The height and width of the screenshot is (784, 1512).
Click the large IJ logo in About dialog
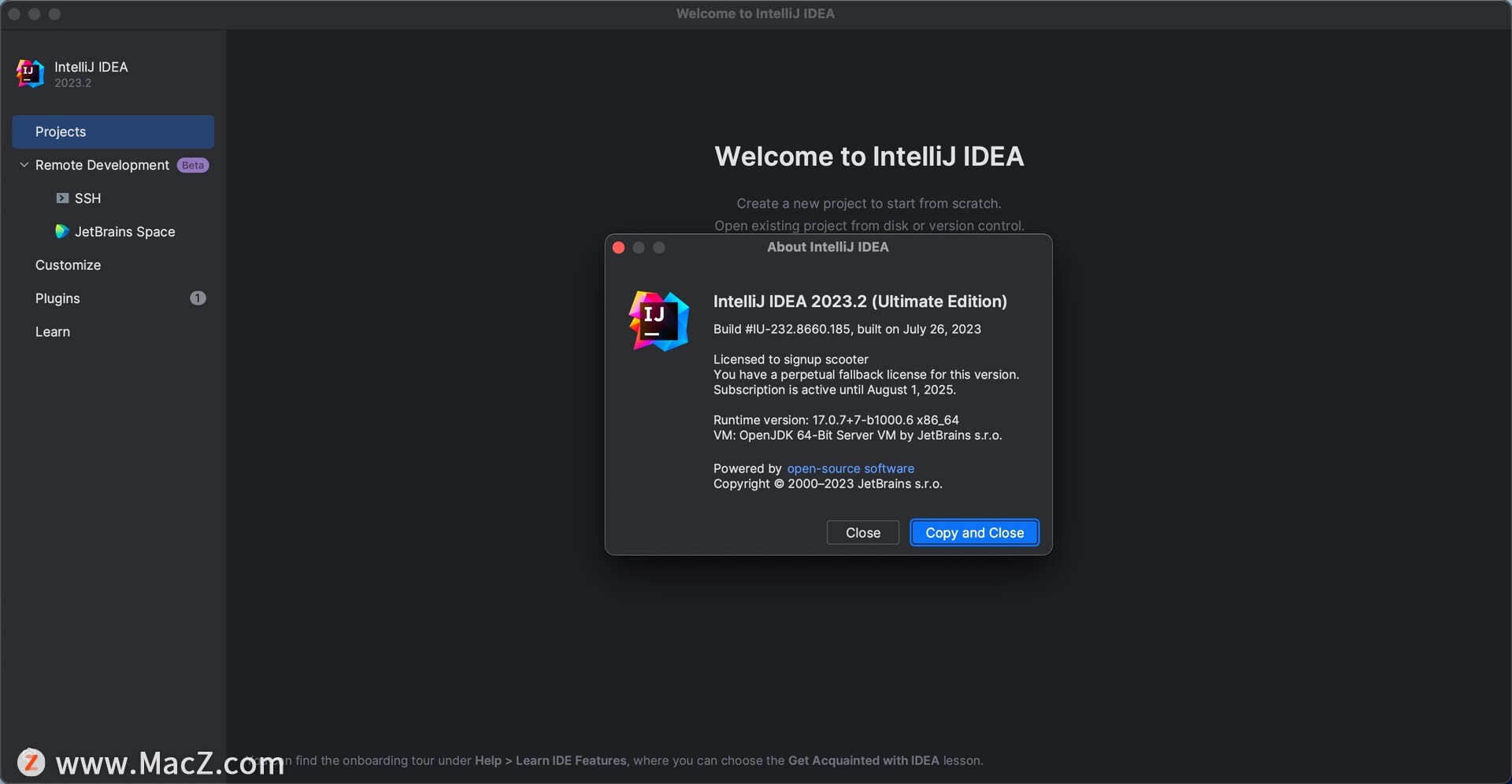(659, 321)
